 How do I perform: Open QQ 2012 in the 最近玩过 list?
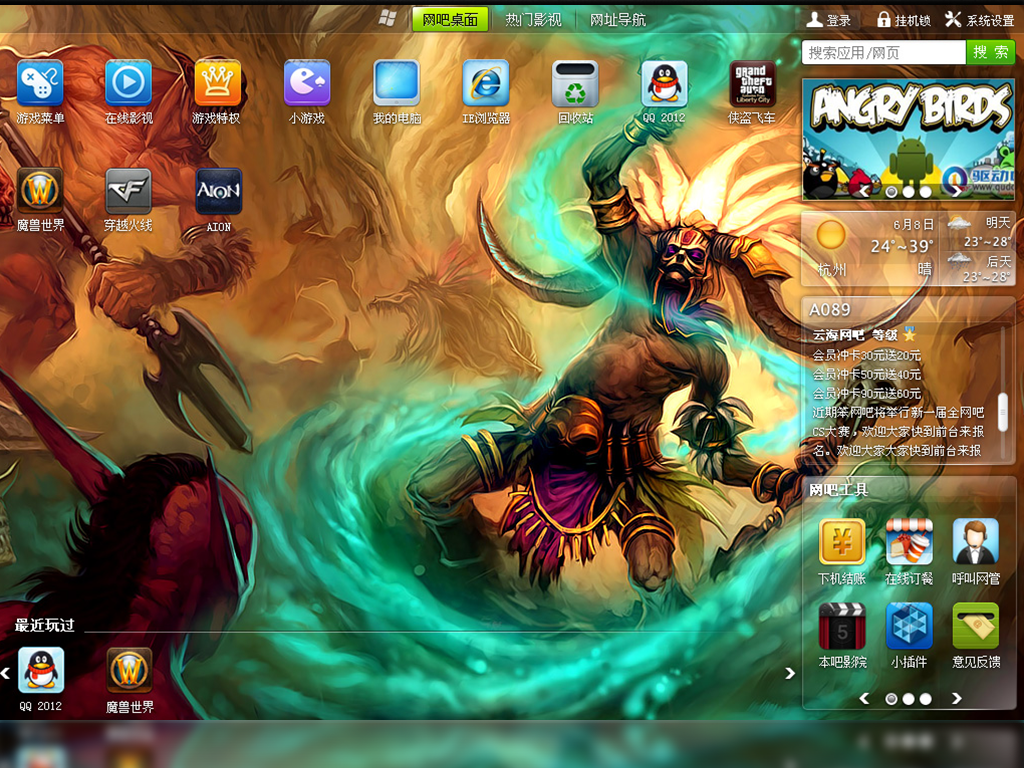point(40,670)
